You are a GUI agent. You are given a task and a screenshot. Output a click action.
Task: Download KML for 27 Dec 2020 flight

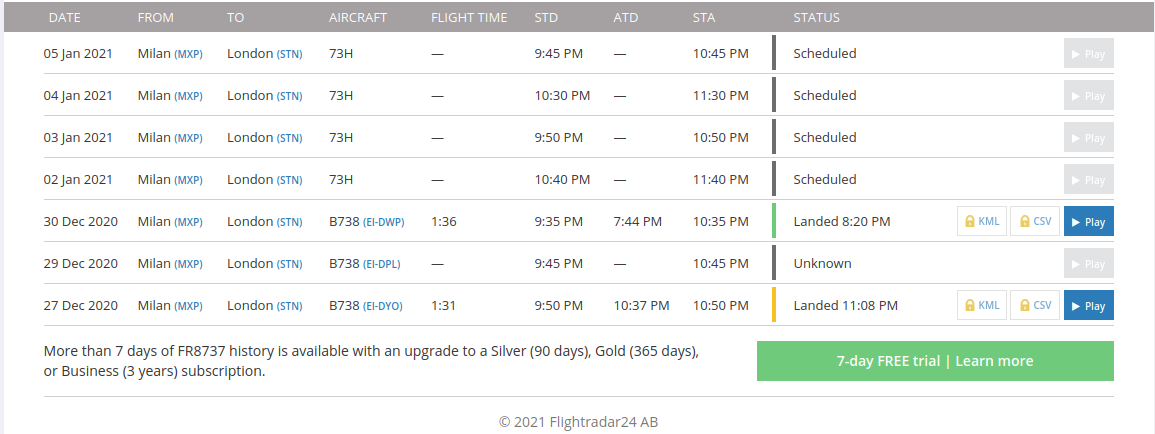coord(981,305)
